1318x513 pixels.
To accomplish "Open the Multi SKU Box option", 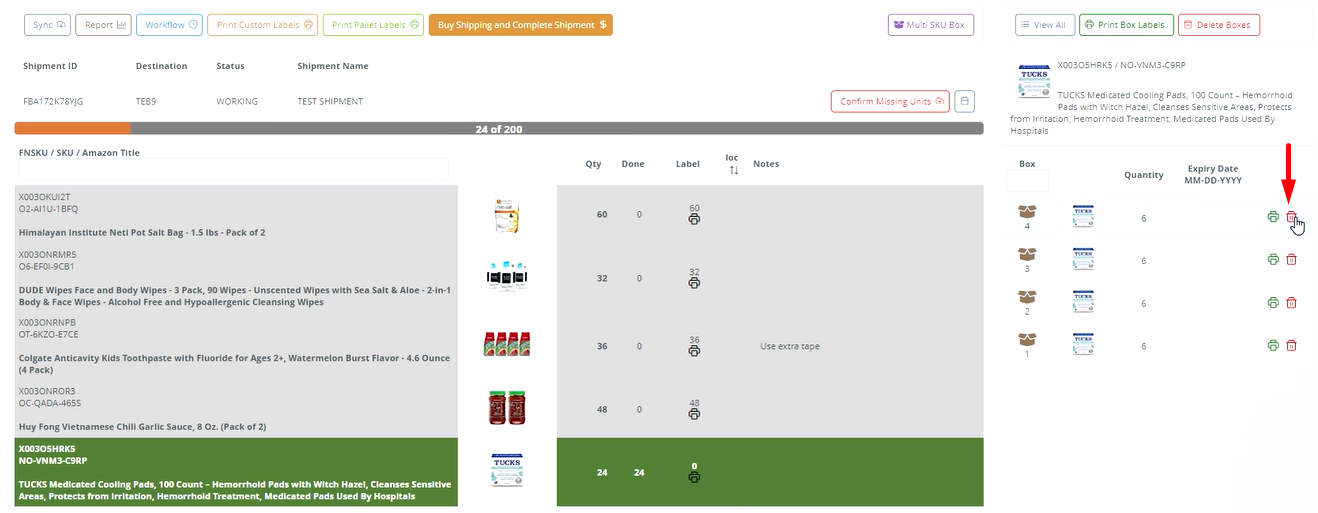I will 930,25.
